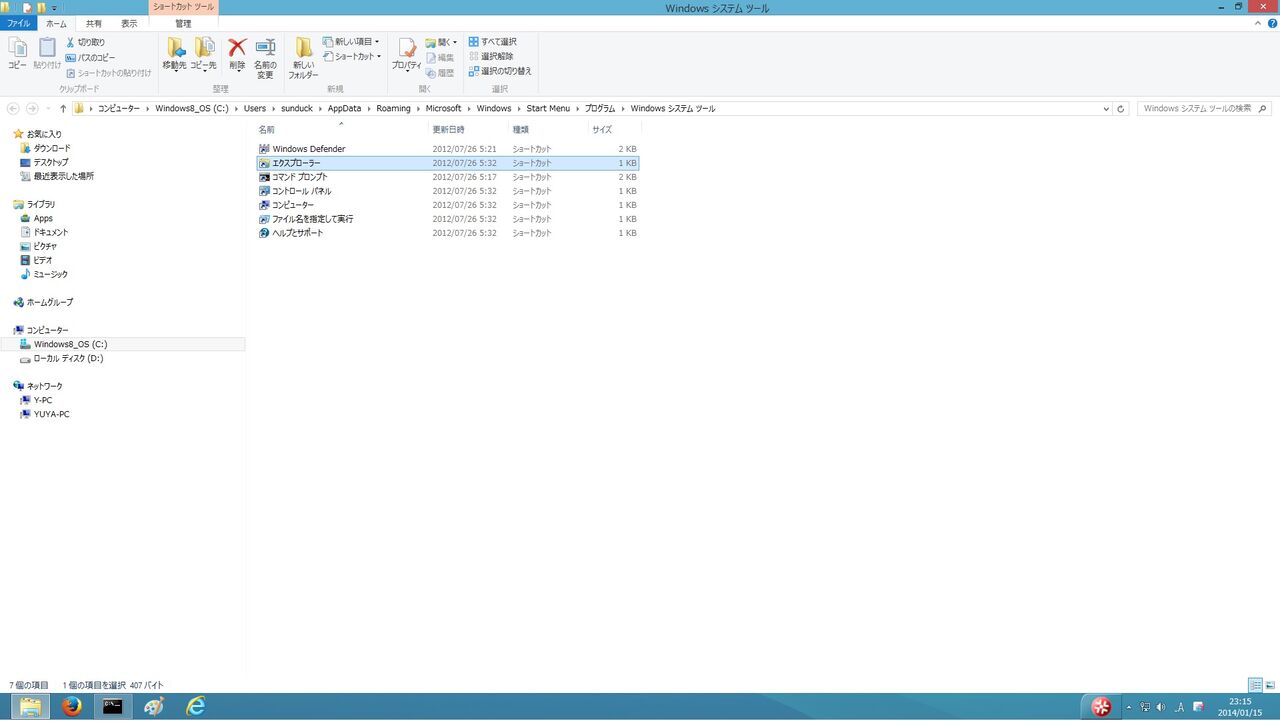
Task: Click the Up one level arrow
Action: point(63,108)
